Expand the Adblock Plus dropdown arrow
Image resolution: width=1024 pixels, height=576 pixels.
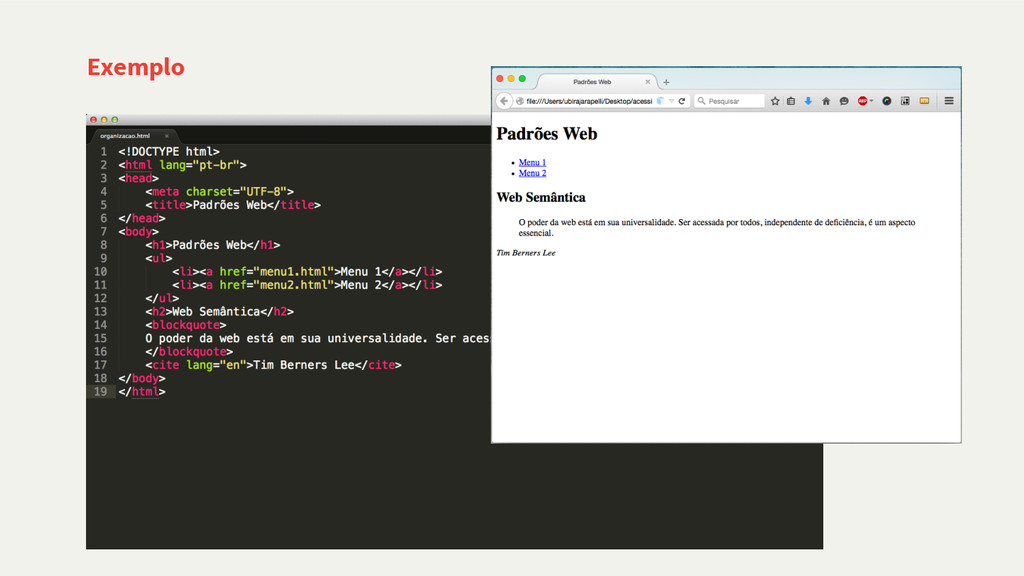[x=871, y=101]
